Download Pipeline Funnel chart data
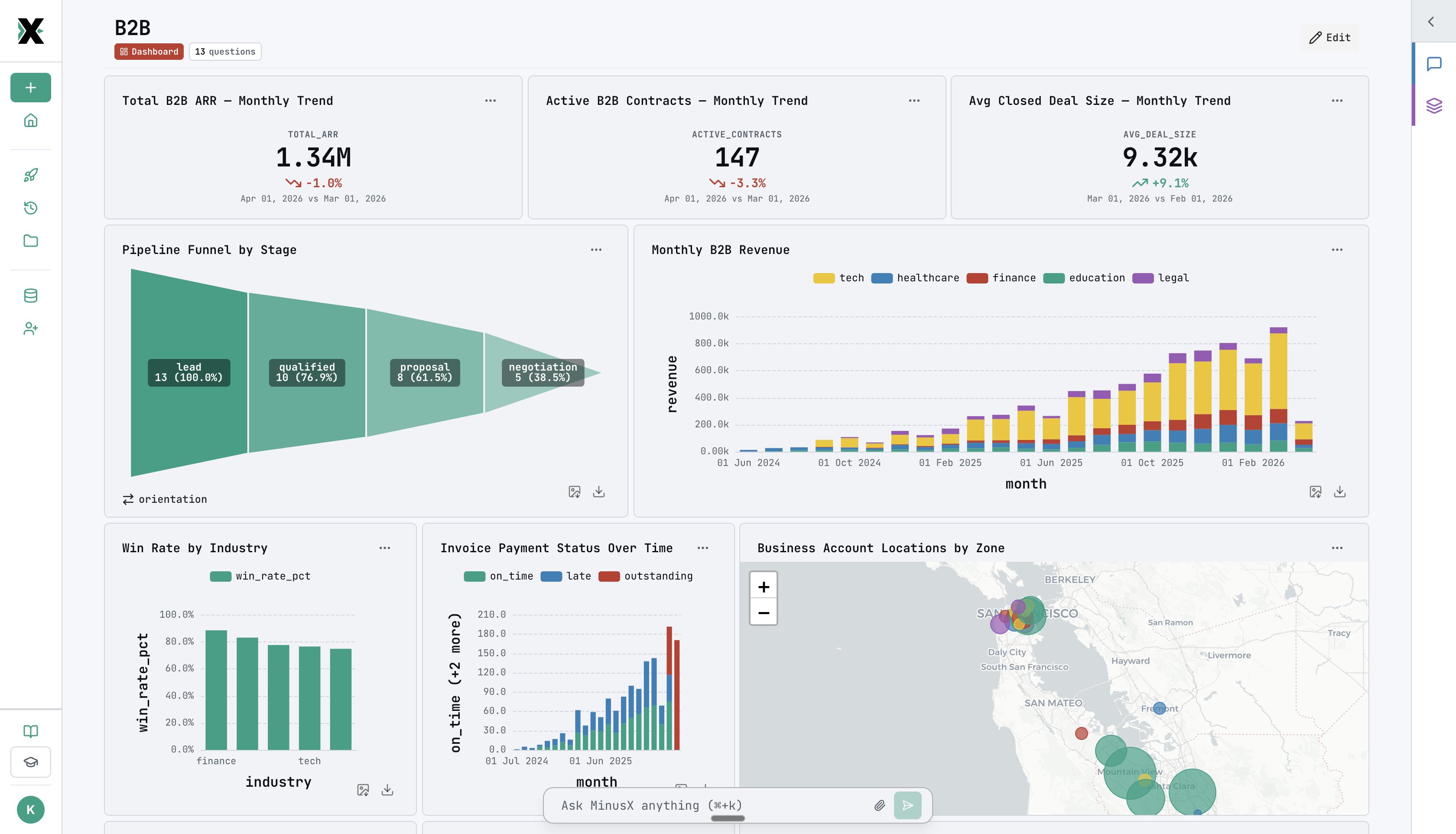This screenshot has width=1456, height=834. click(599, 492)
